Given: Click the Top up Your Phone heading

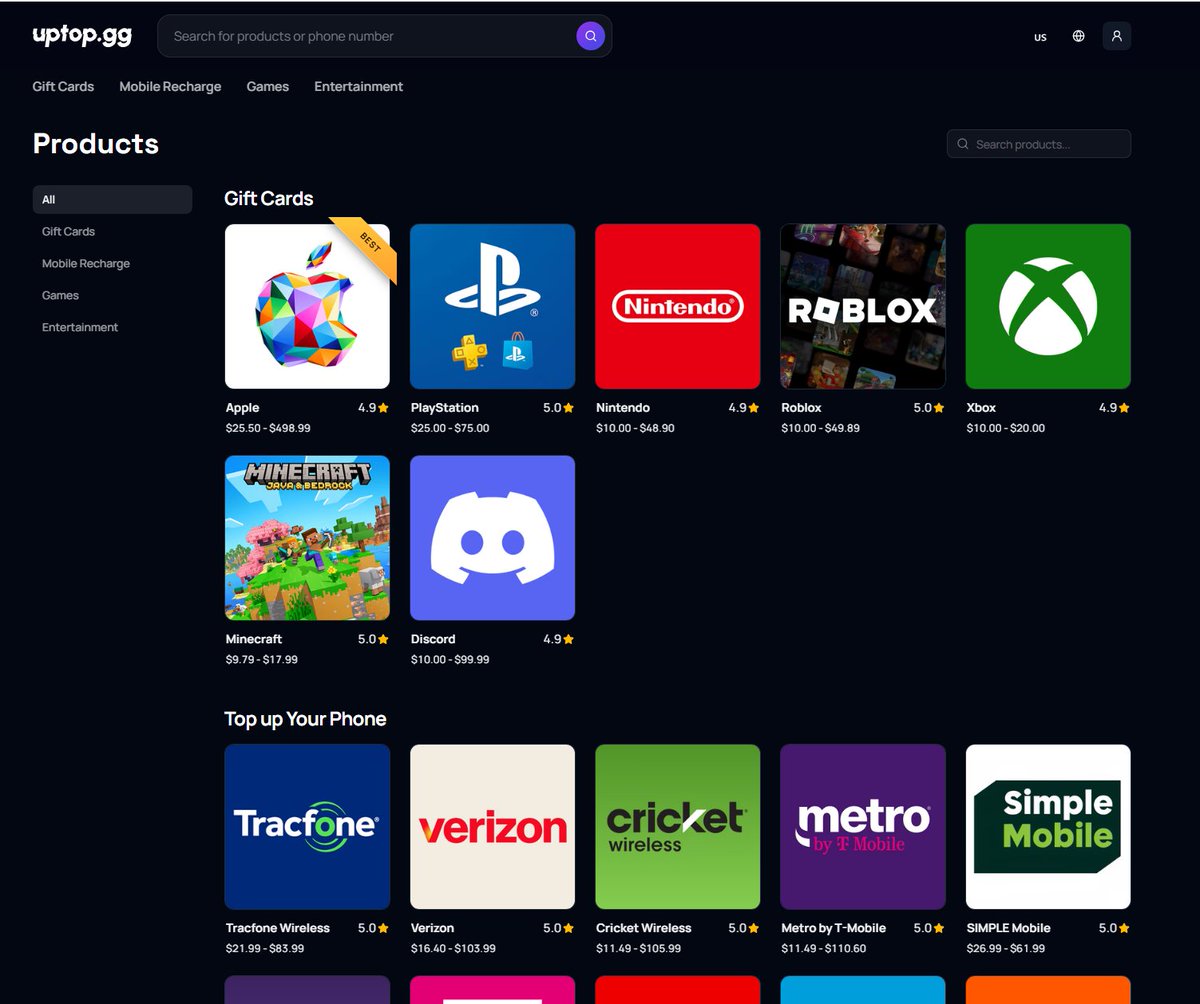Looking at the screenshot, I should click(x=305, y=719).
